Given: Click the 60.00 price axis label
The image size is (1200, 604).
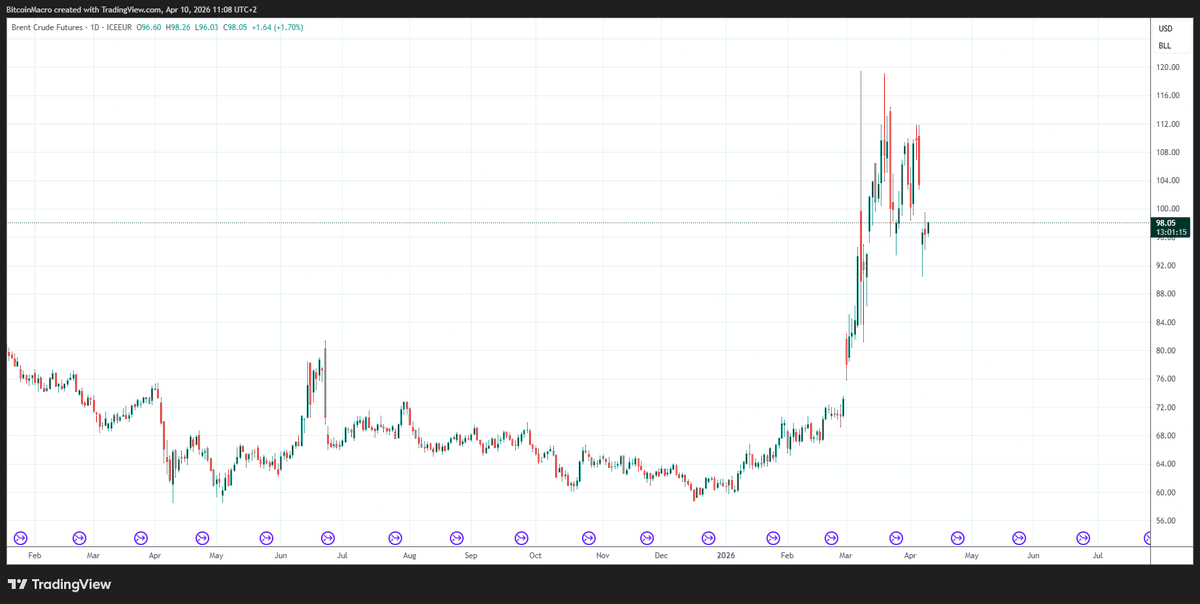Looking at the screenshot, I should tap(1166, 493).
